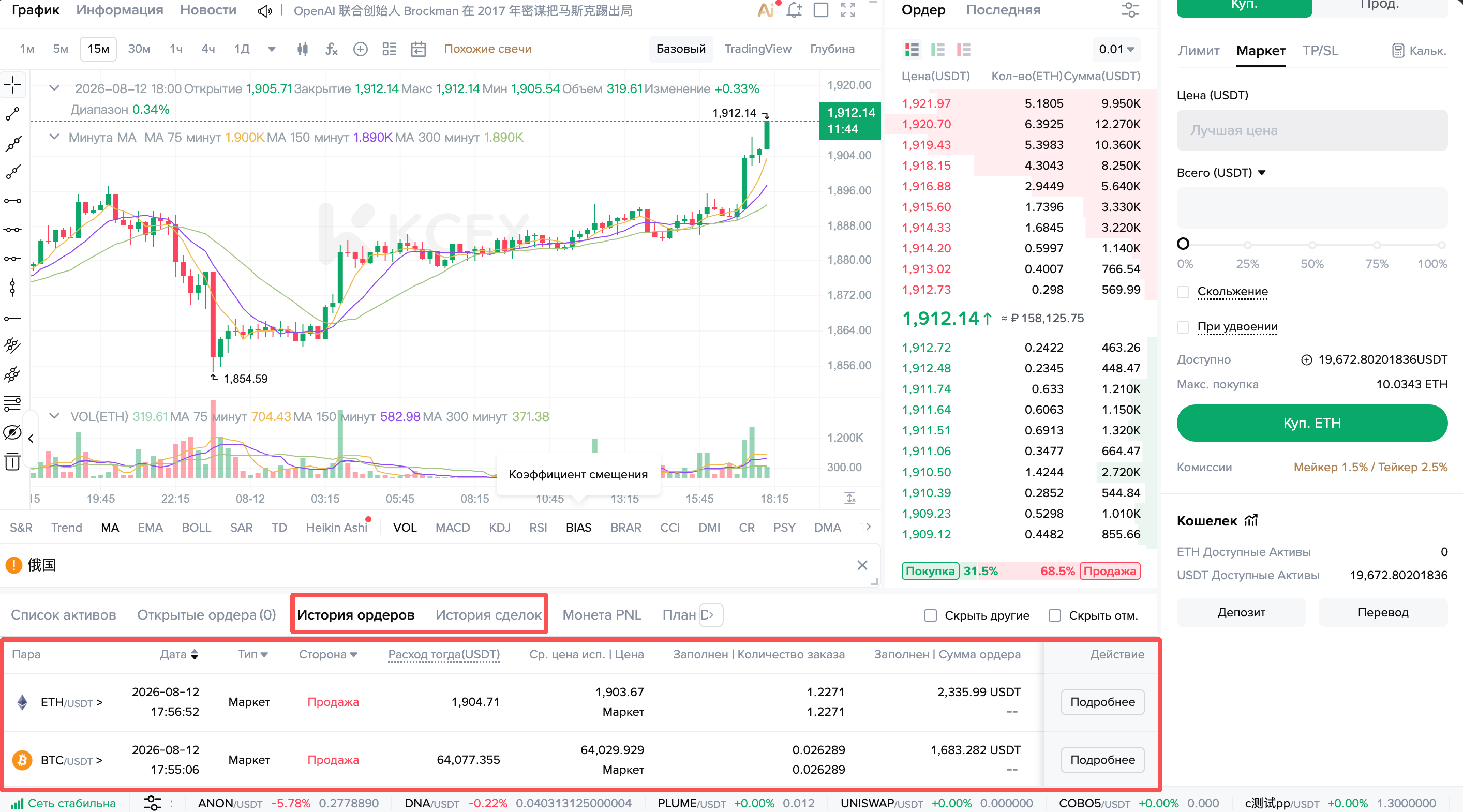The height and width of the screenshot is (812, 1463).
Task: Expand the Всего (USDT) unit dropdown
Action: pos(1261,173)
